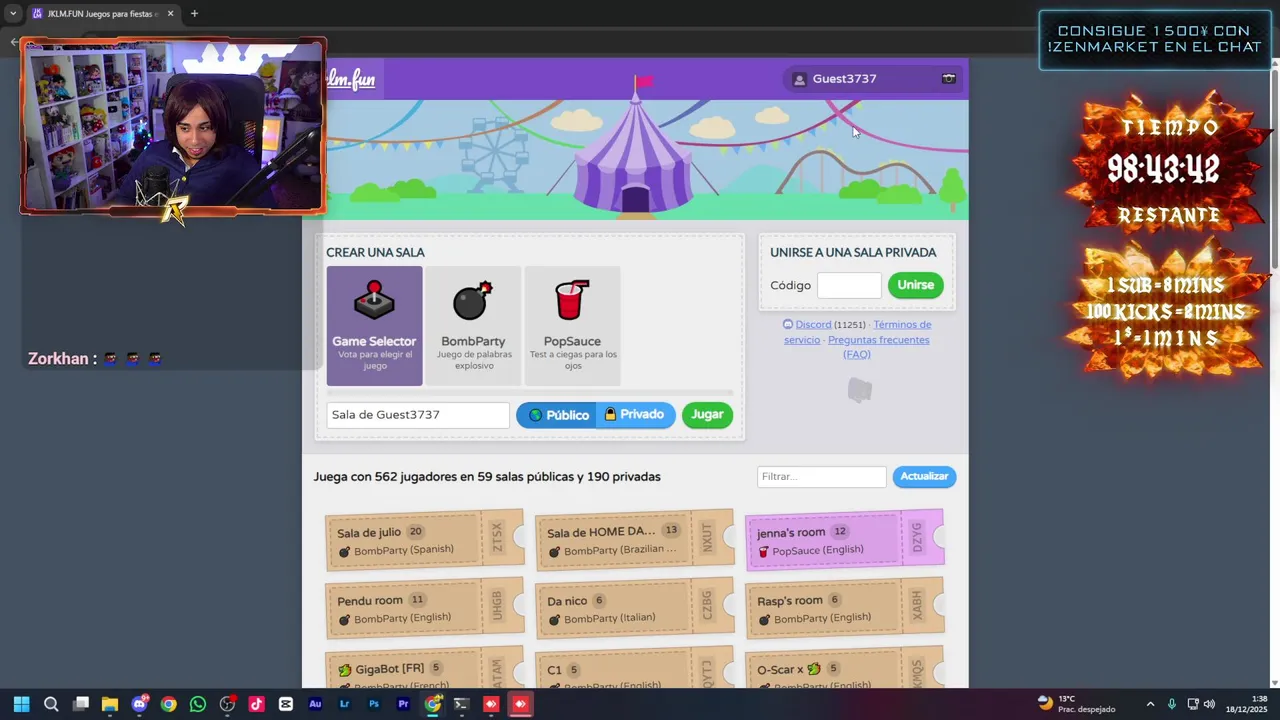
Task: Join the C1 room card
Action: coord(635,669)
